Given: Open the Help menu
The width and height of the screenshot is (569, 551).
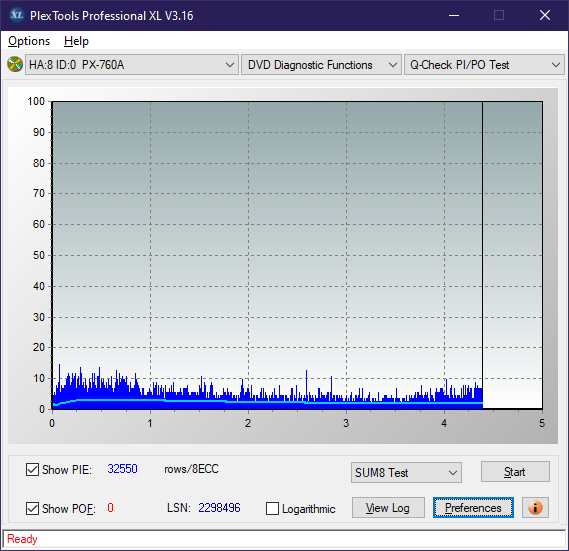Looking at the screenshot, I should click(x=76, y=41).
